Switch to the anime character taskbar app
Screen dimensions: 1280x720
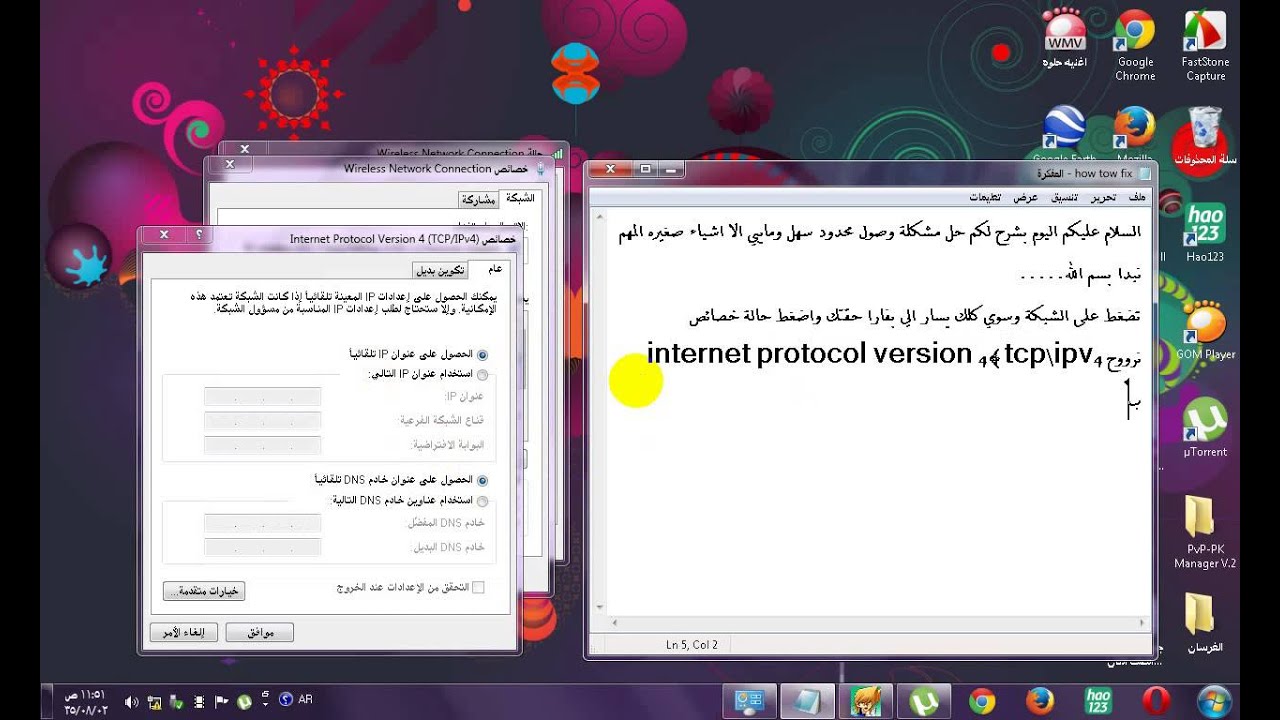point(865,701)
